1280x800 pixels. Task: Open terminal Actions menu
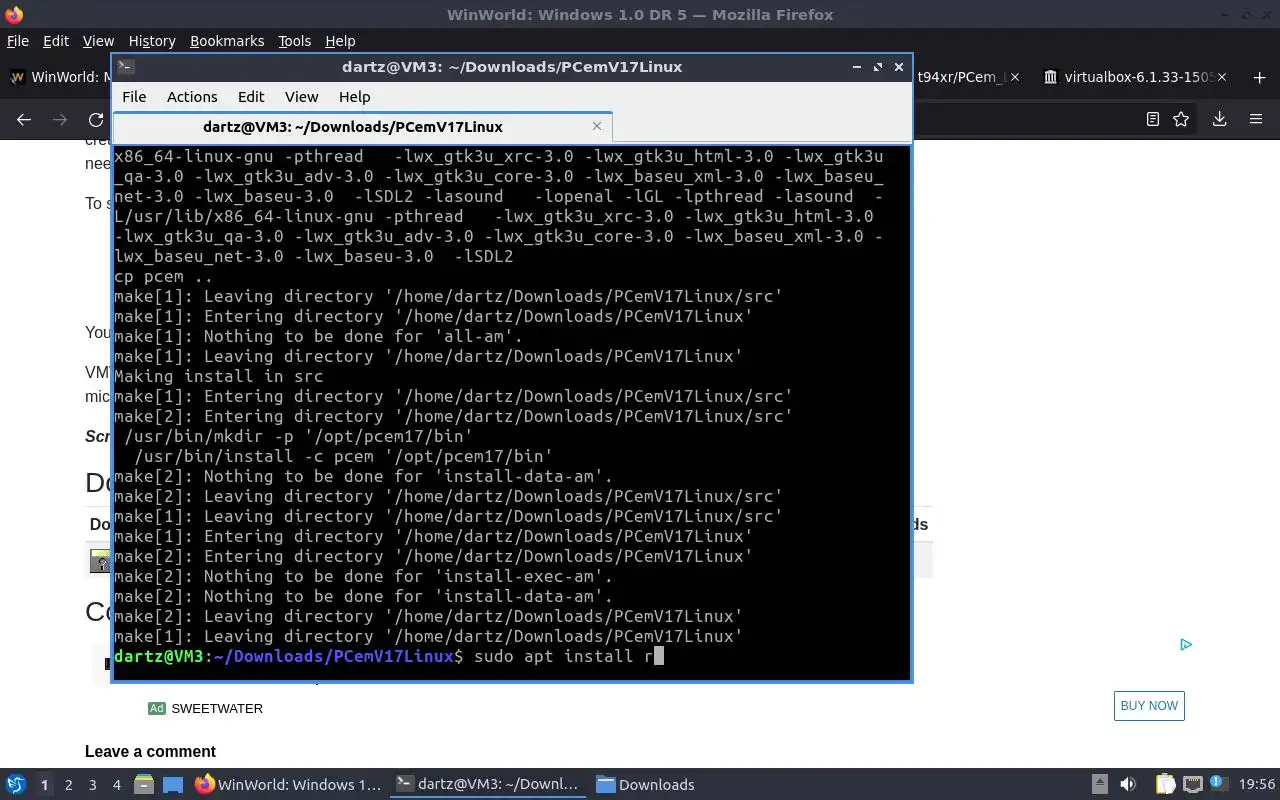point(192,96)
